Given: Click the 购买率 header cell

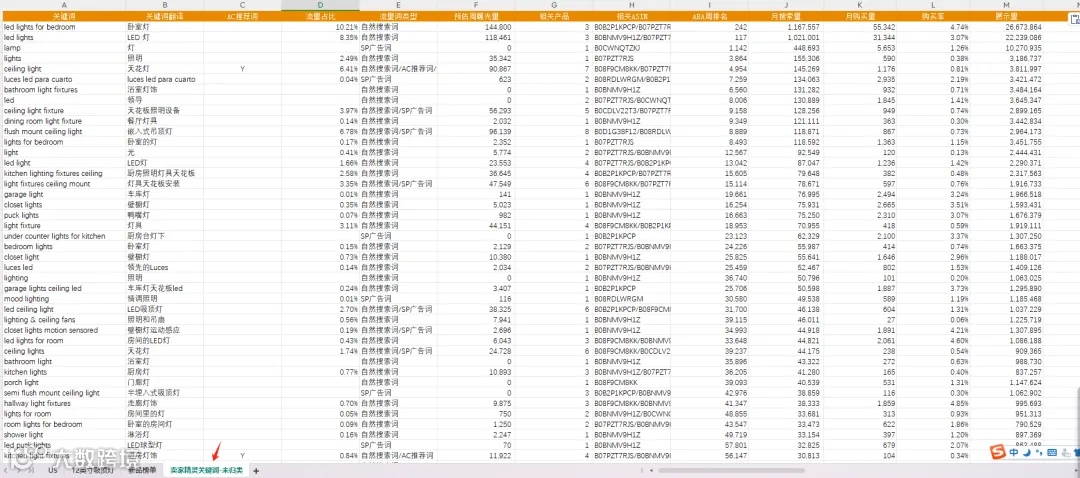Looking at the screenshot, I should (x=932, y=16).
